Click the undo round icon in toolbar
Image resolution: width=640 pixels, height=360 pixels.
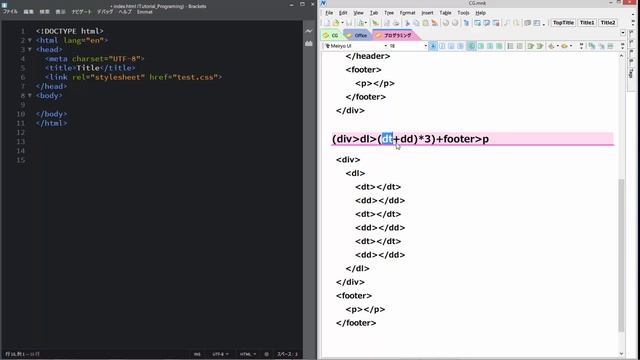click(x=446, y=23)
